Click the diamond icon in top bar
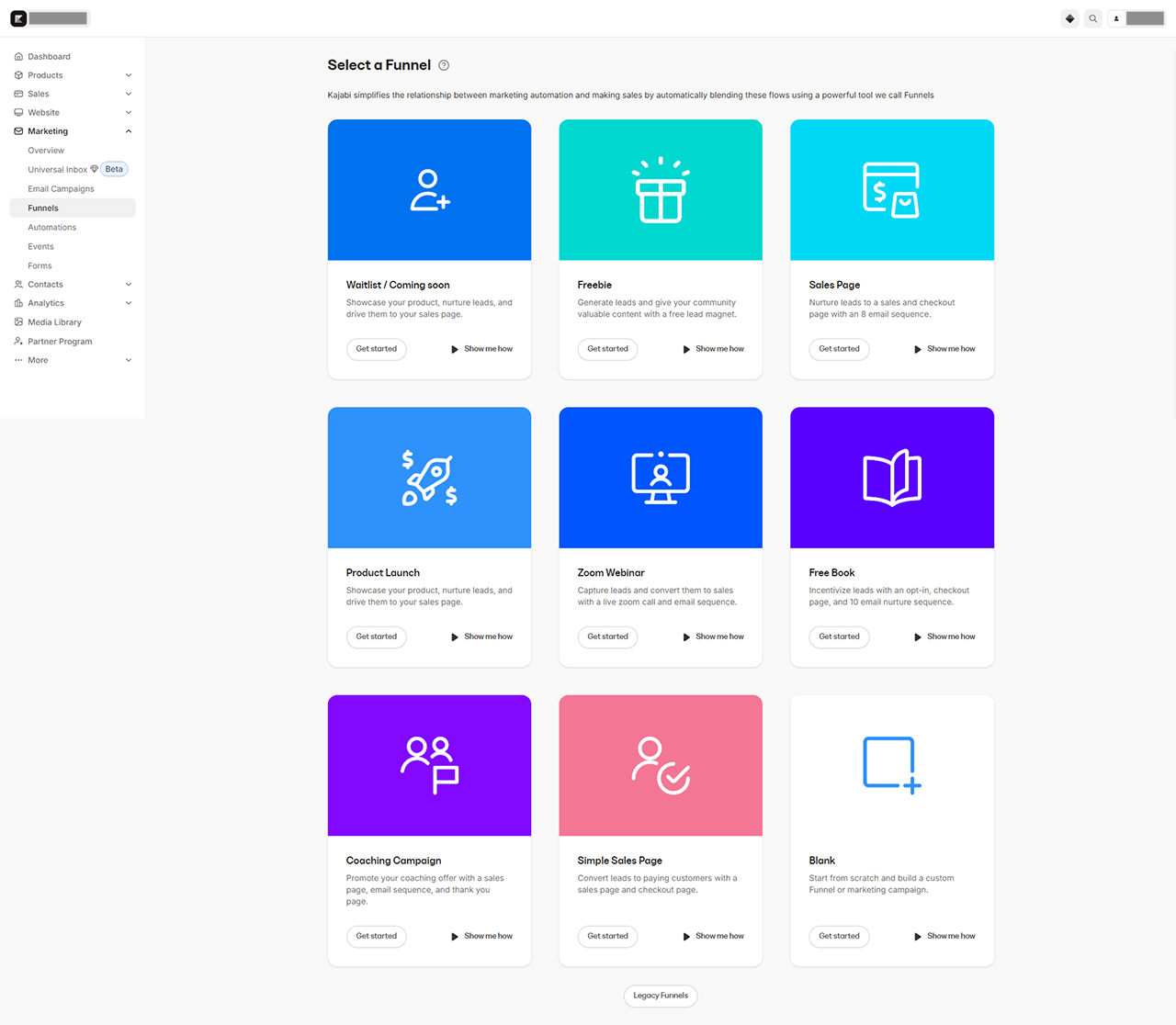 [1069, 18]
